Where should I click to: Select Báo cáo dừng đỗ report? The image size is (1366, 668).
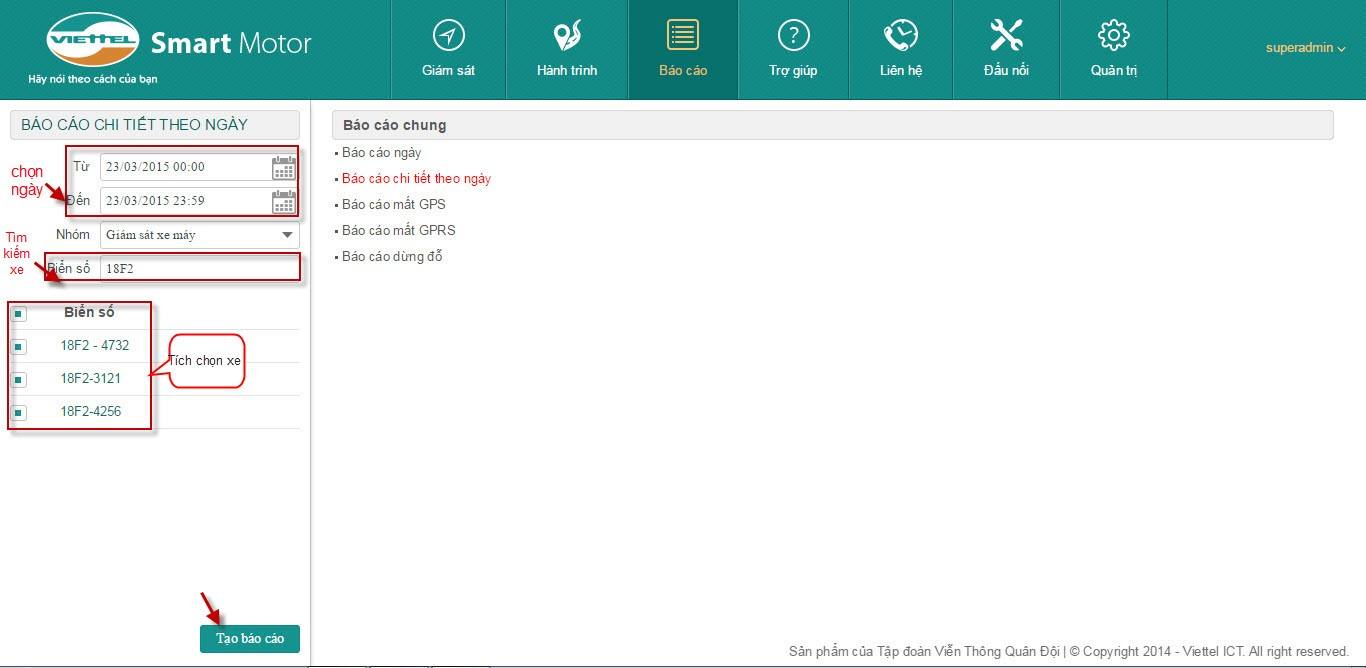[392, 257]
